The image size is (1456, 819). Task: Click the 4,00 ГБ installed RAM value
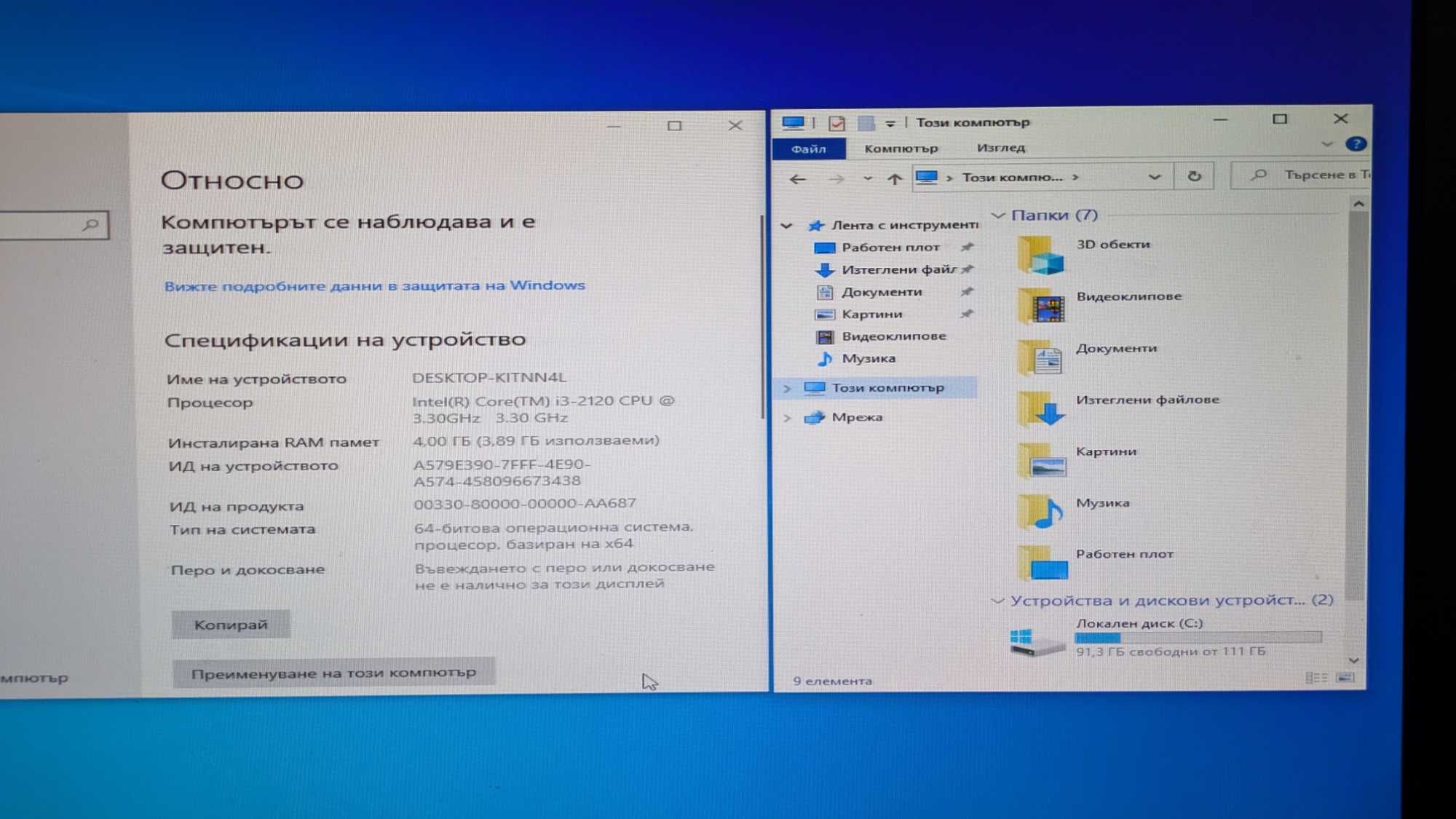tap(536, 440)
